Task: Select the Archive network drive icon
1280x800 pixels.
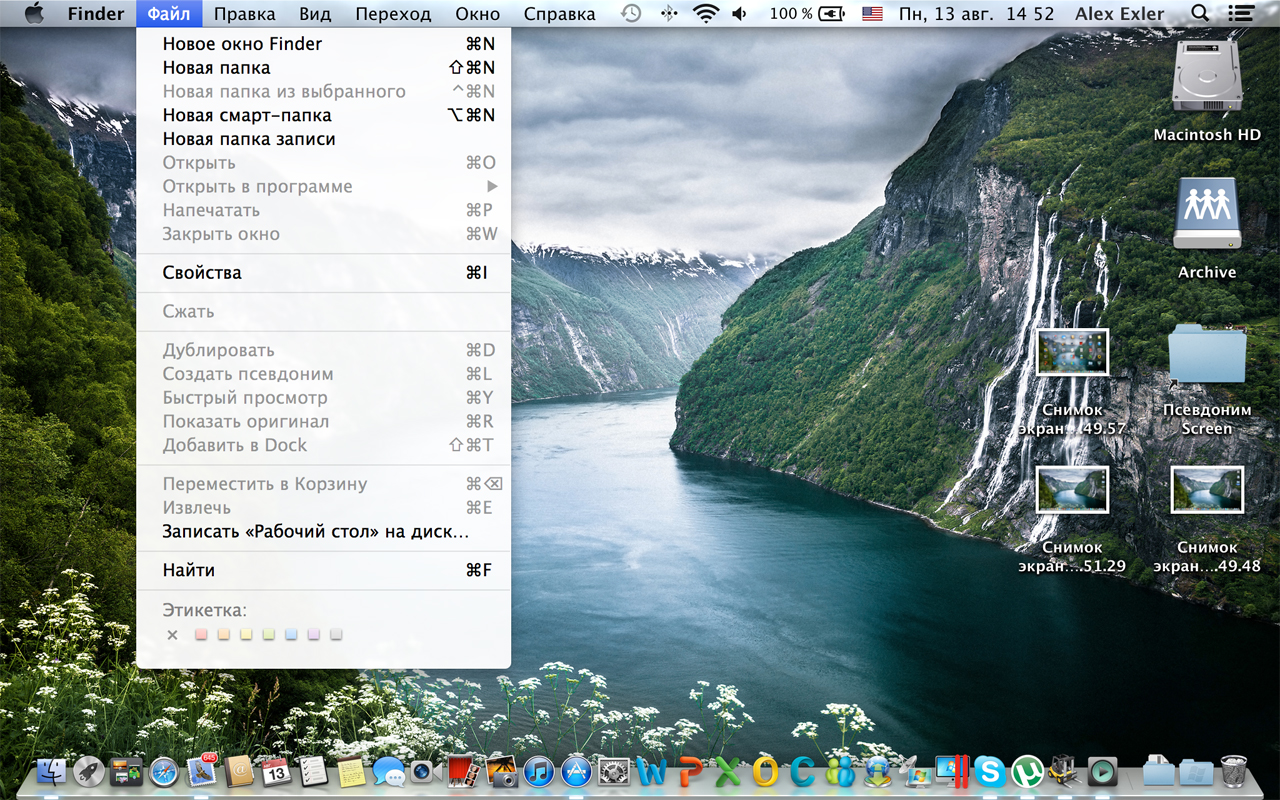Action: click(x=1207, y=214)
